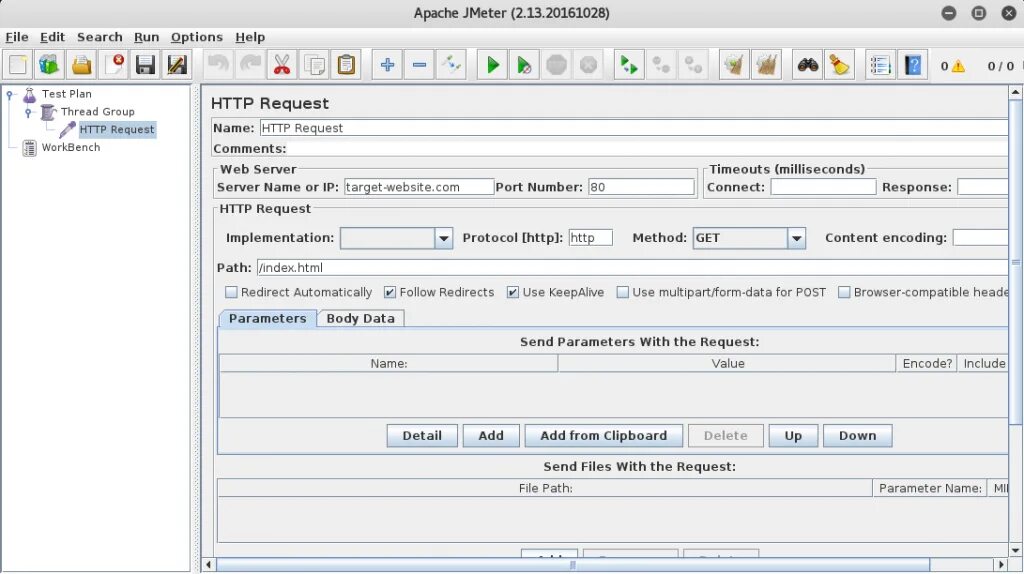Select WorkBench in the tree

[x=71, y=148]
